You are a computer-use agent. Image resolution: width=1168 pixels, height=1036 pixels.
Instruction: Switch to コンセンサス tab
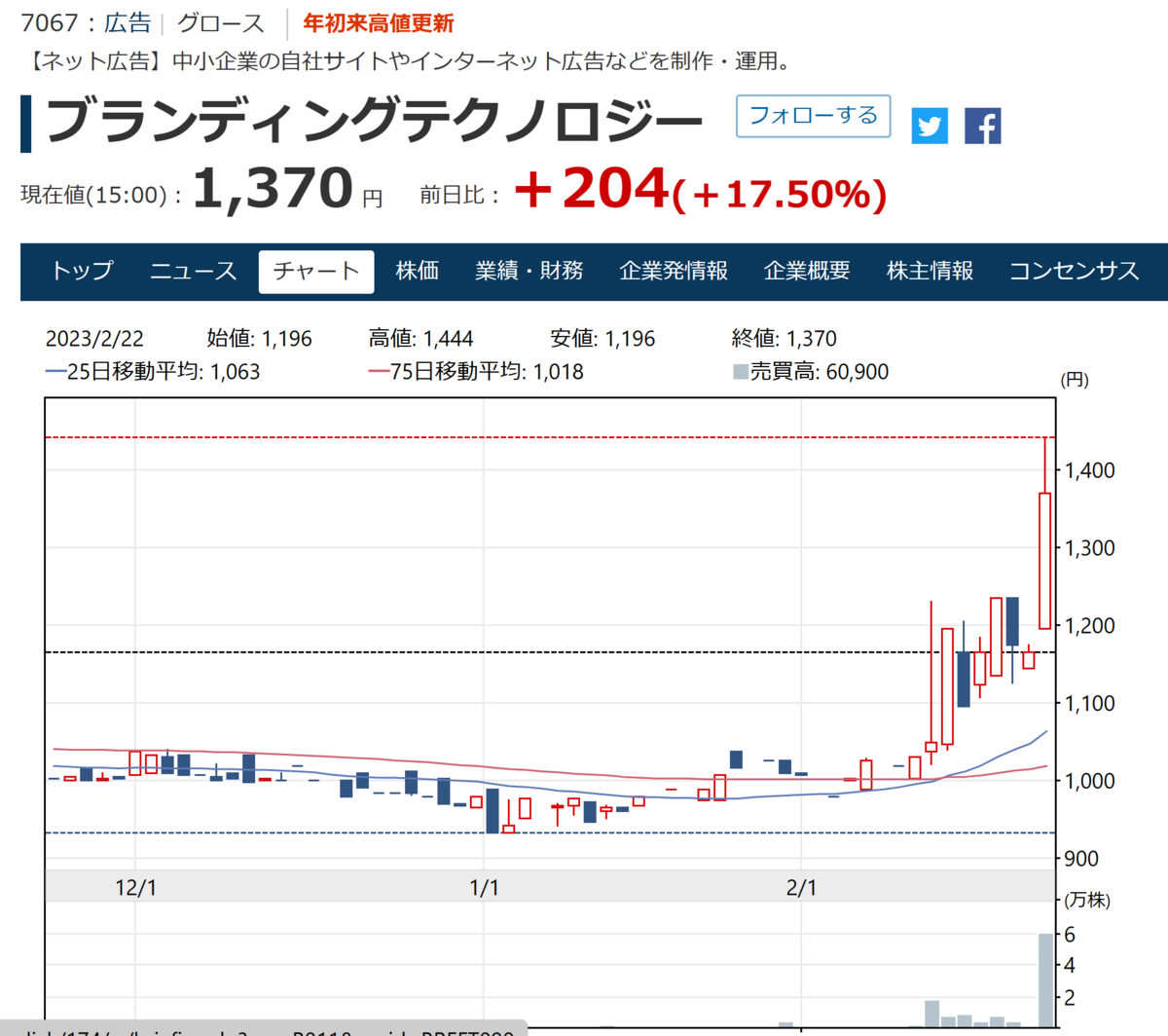coord(1074,271)
